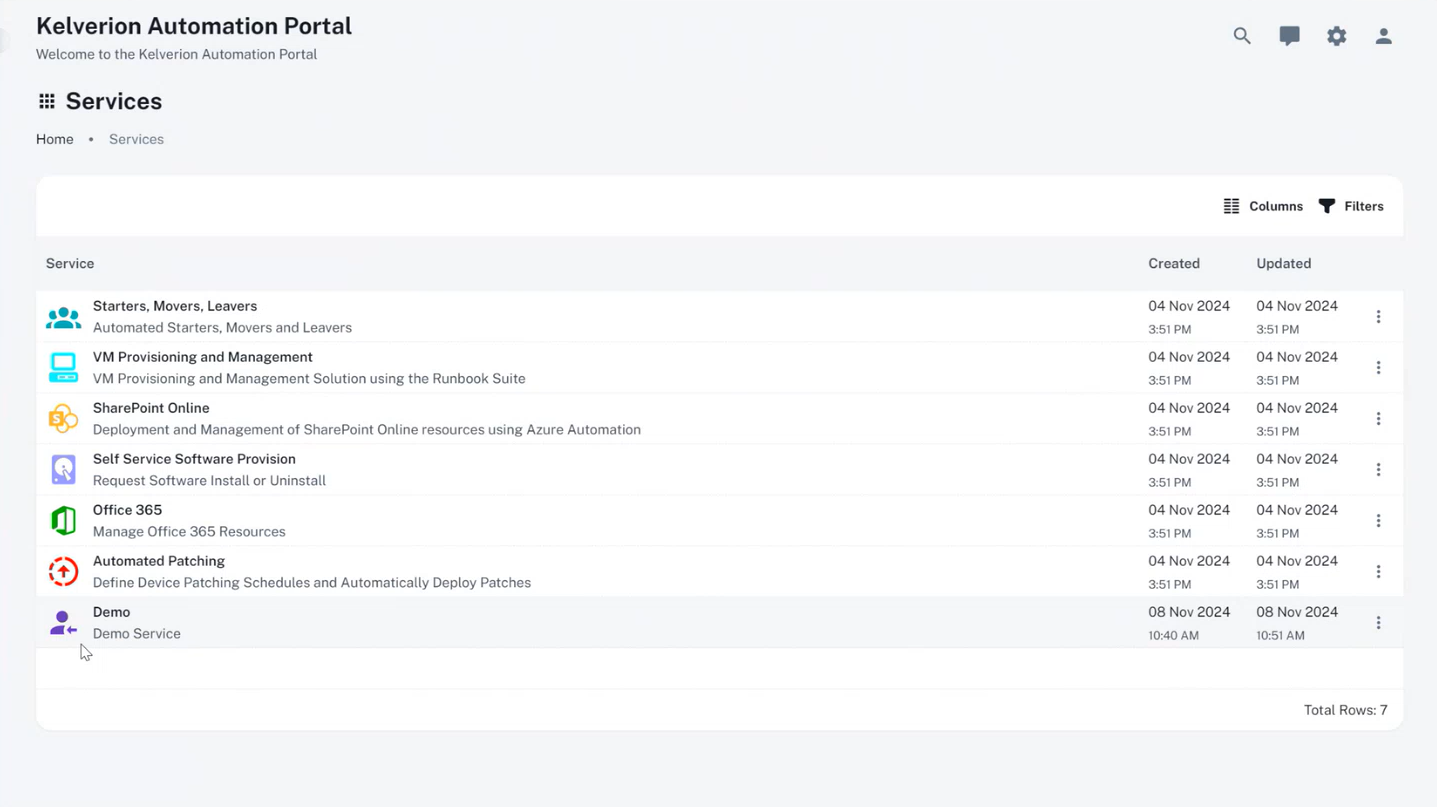Viewport: 1437px width, 807px height.
Task: Open the settings gear icon
Action: tap(1336, 35)
